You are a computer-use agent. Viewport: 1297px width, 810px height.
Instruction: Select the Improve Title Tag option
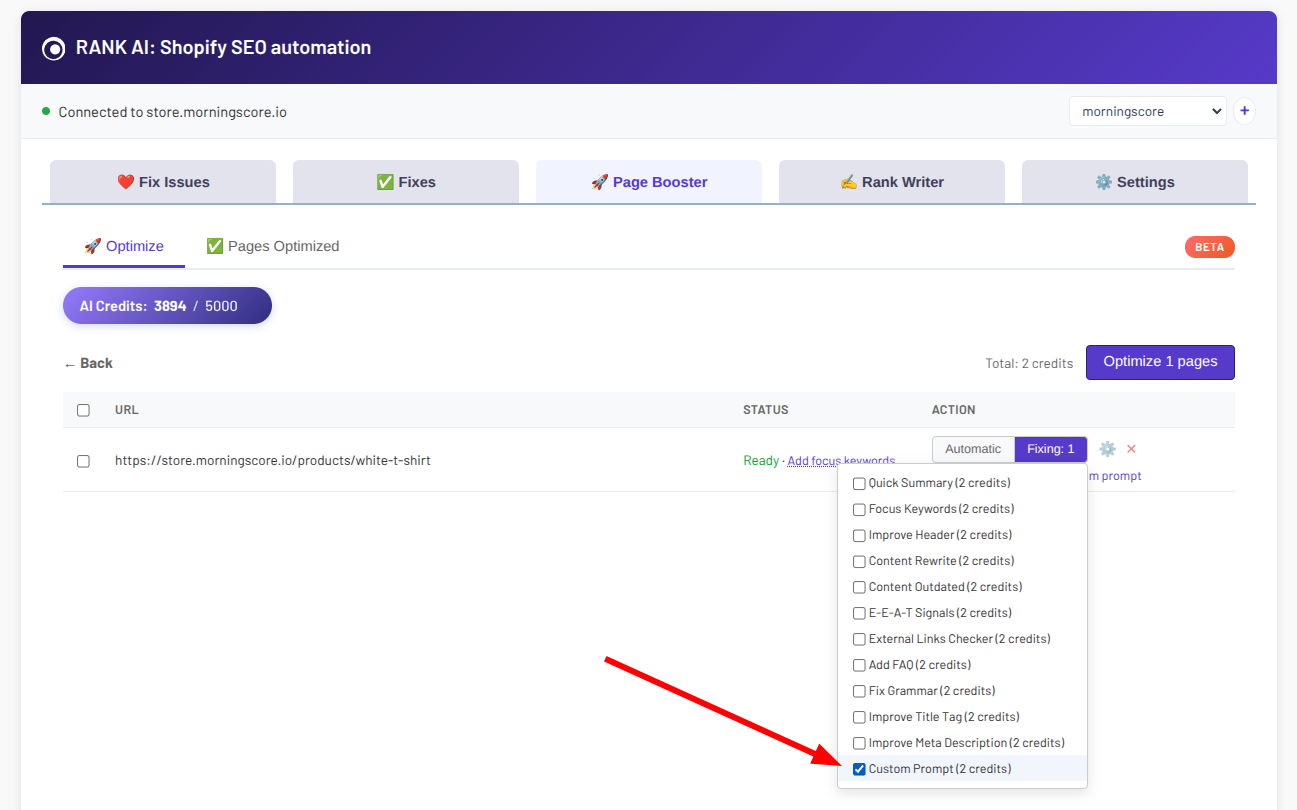(859, 717)
